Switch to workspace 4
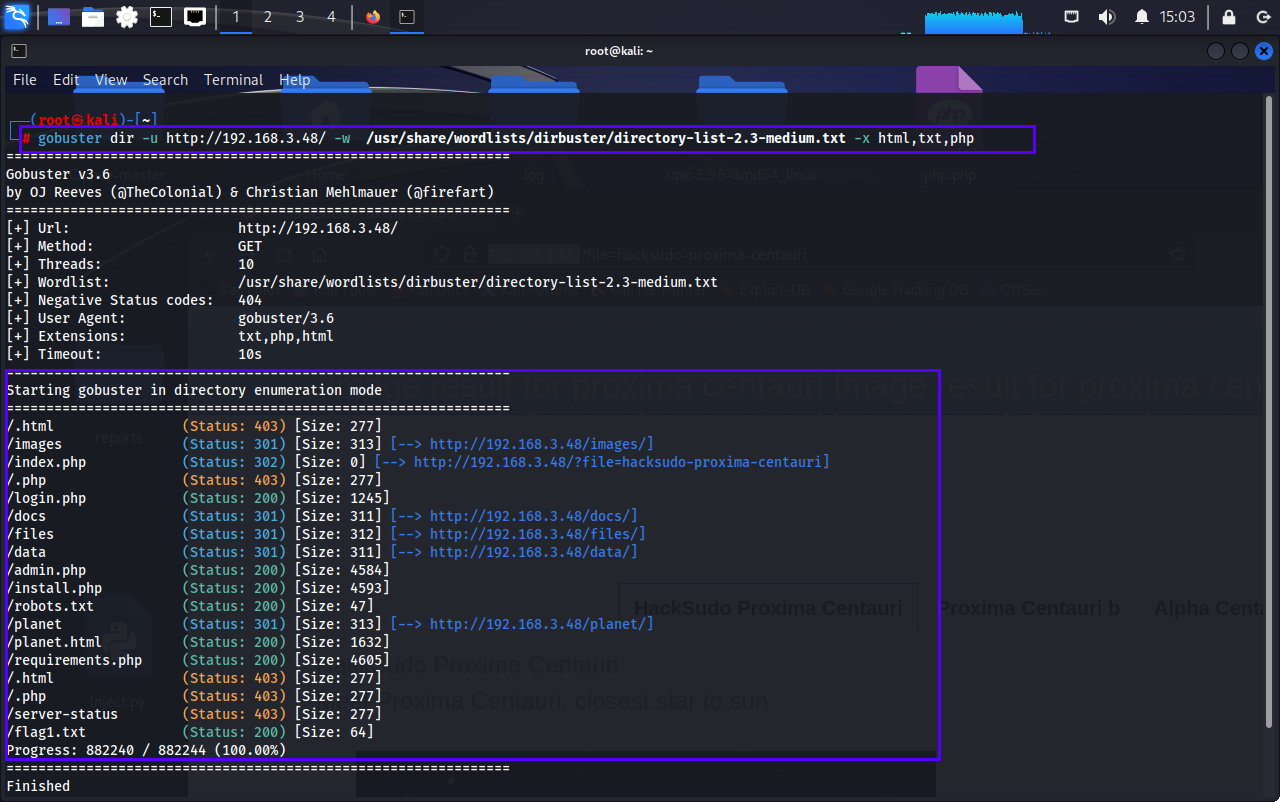1280x802 pixels. pos(332,17)
